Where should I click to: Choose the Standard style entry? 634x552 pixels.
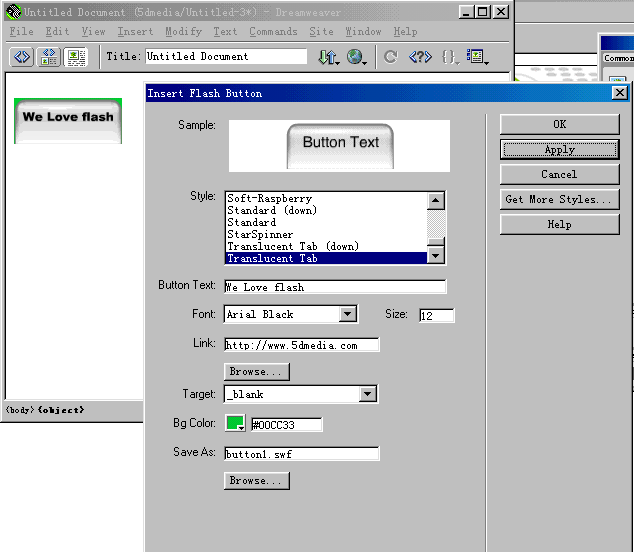point(326,222)
